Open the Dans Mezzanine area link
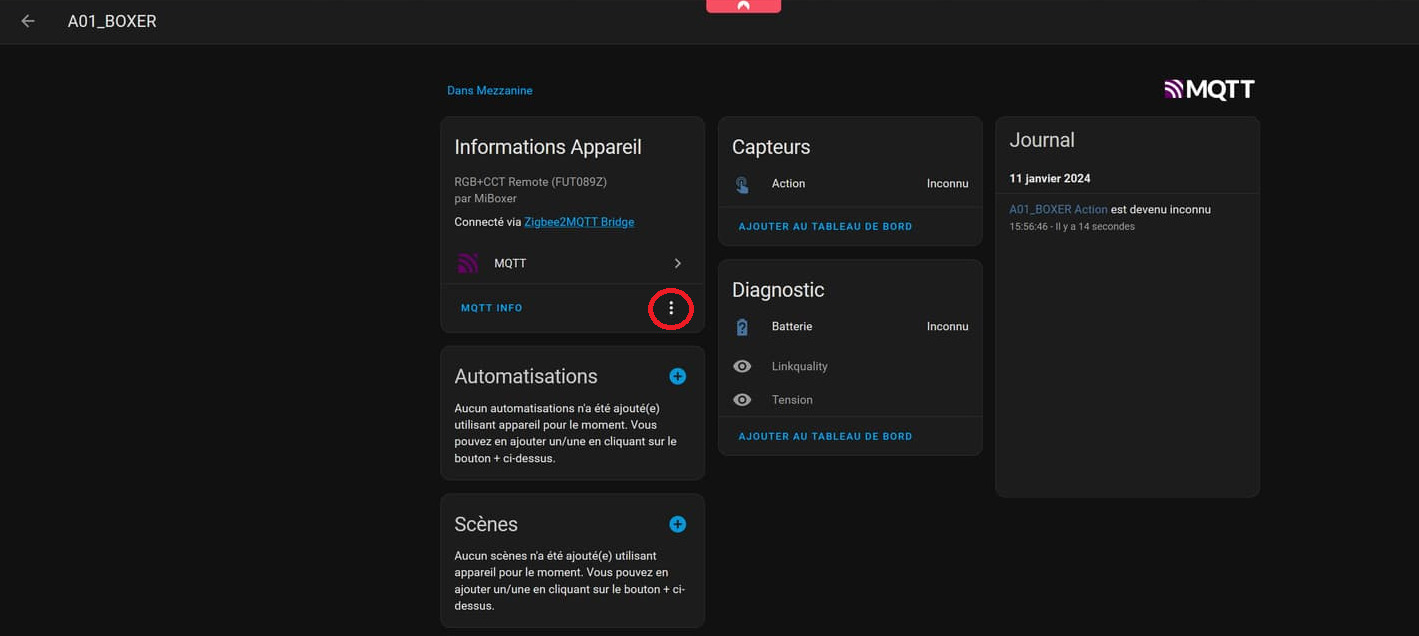Viewport: 1419px width, 636px height. (x=489, y=91)
